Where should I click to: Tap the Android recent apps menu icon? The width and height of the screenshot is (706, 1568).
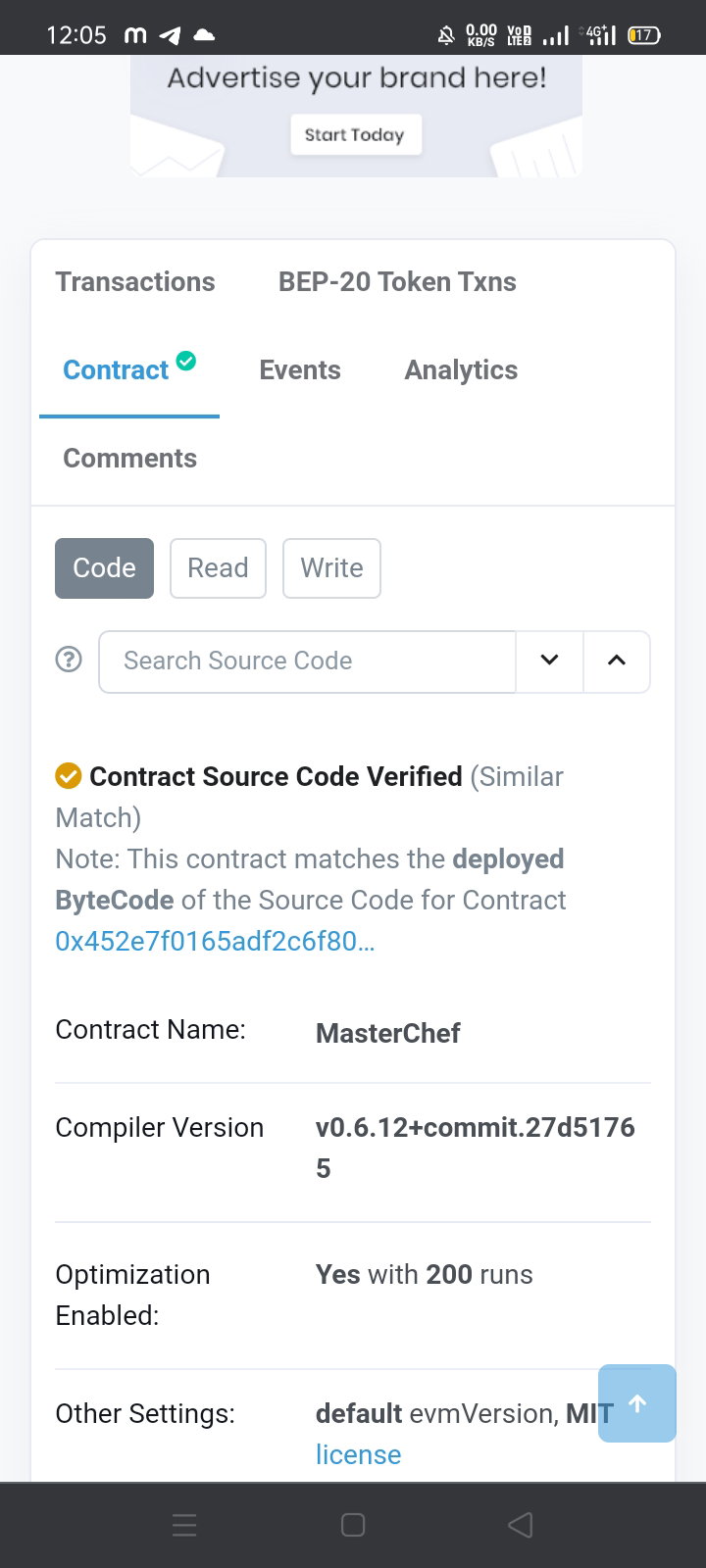(184, 1524)
